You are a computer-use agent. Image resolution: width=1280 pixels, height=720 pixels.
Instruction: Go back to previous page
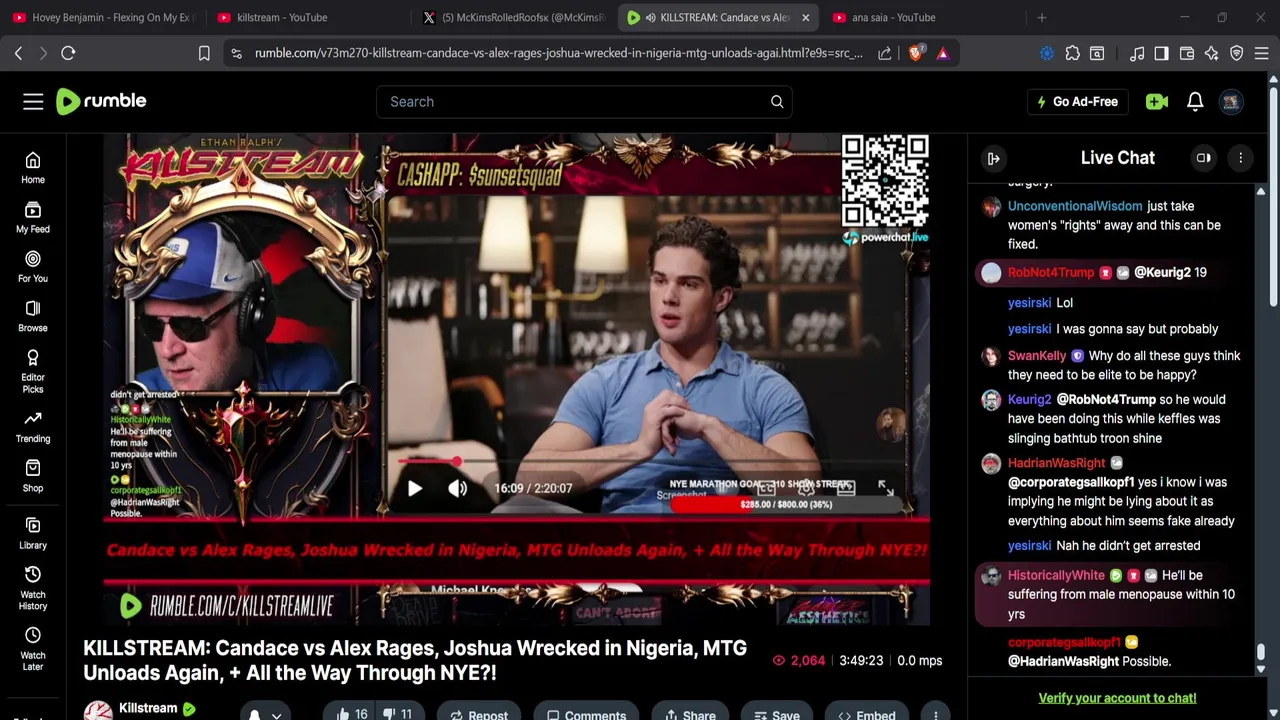18,53
